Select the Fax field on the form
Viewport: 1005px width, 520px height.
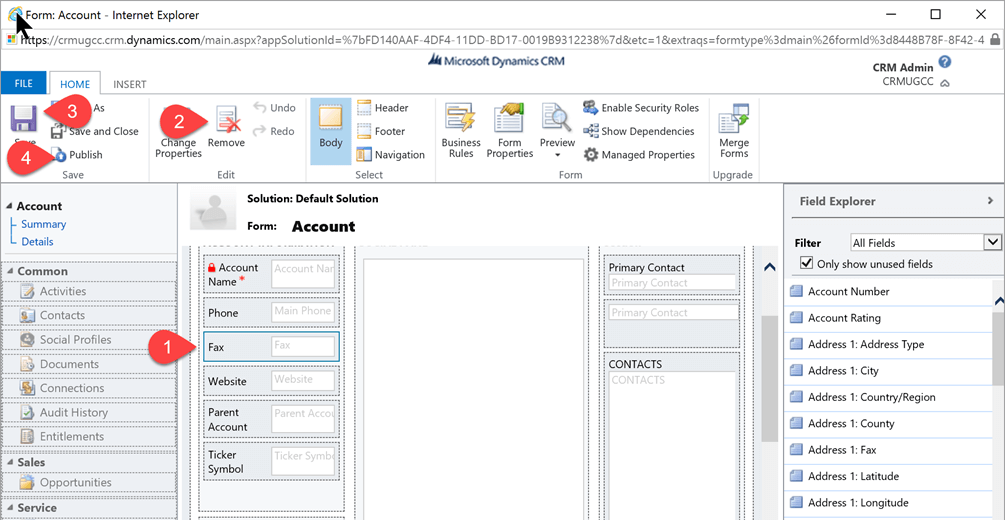[271, 347]
